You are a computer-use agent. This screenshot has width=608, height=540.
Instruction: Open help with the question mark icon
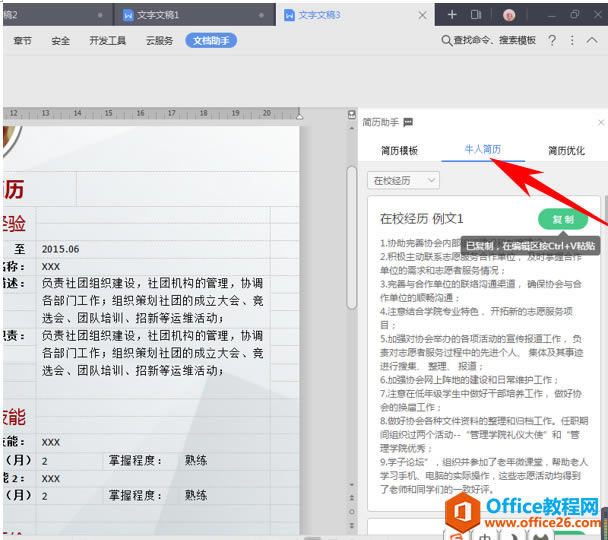pyautogui.click(x=552, y=40)
